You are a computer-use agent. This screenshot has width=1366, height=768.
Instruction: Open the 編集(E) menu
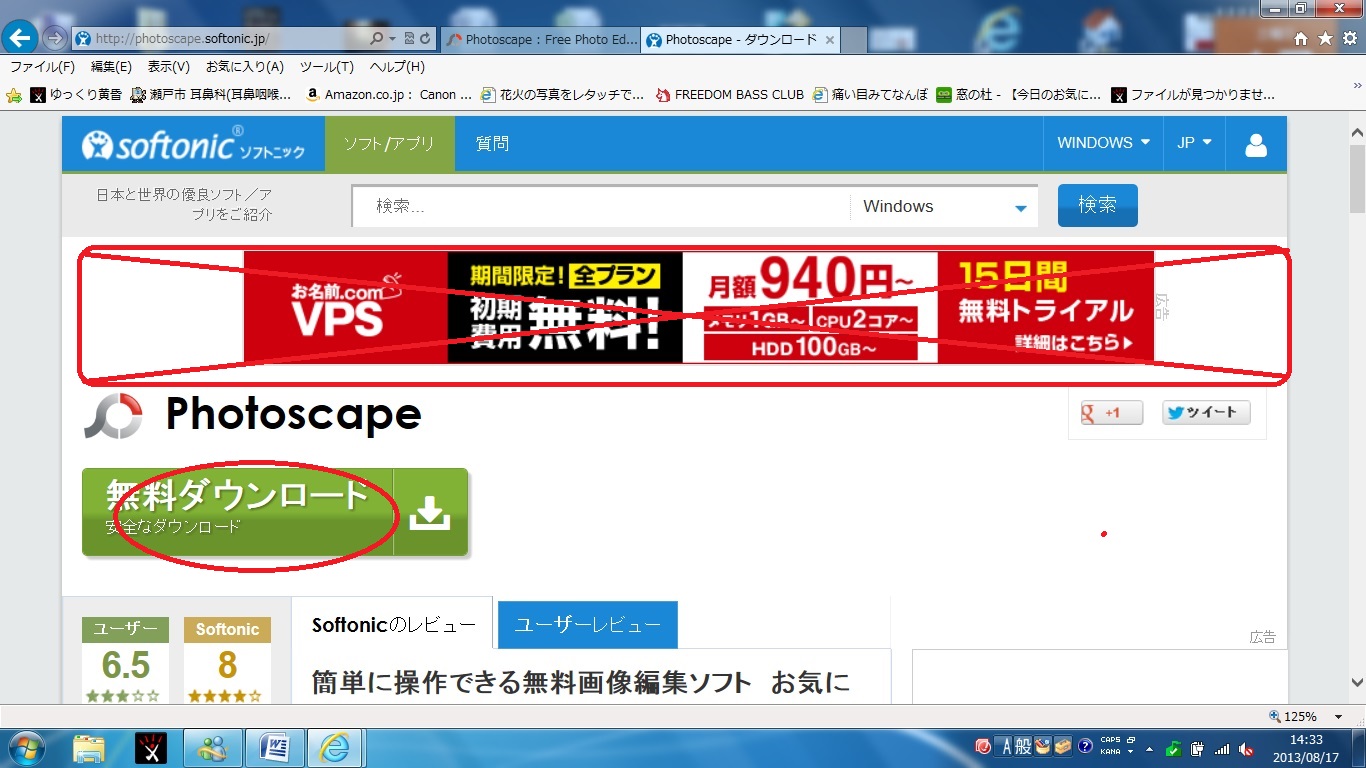[111, 67]
